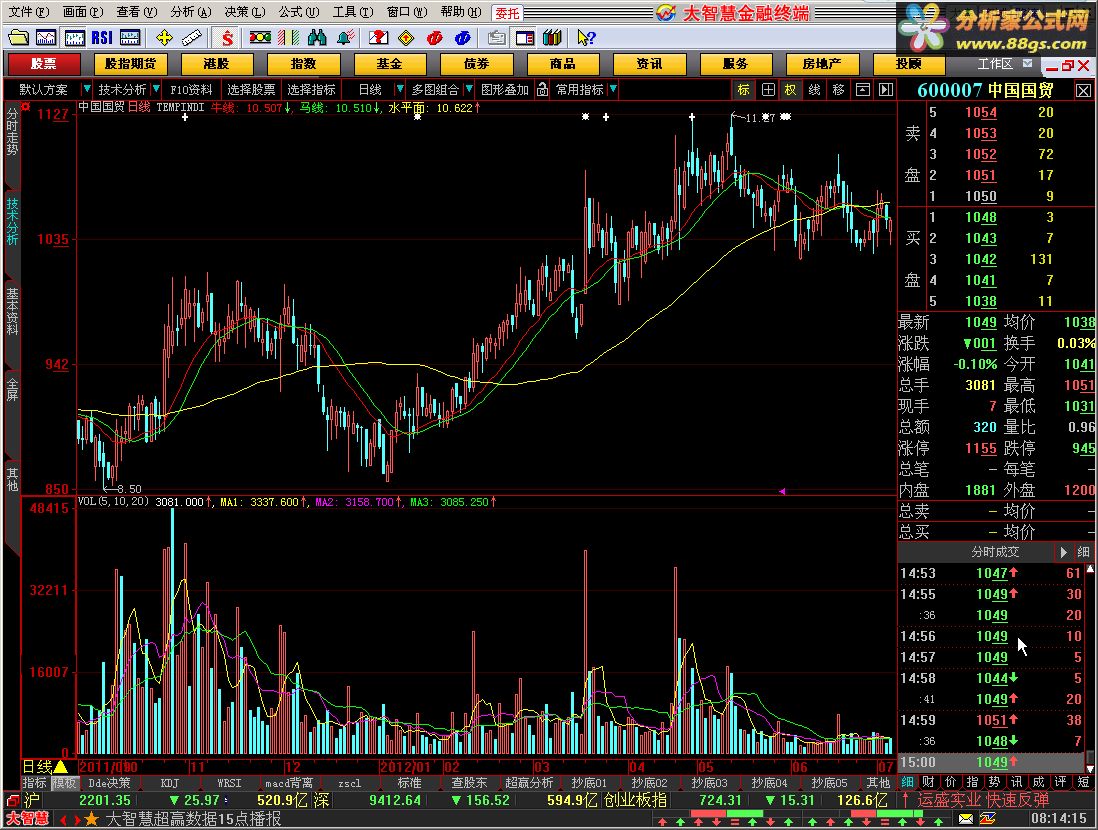The image size is (1098, 830).
Task: Click the collapse panel icon above chart
Action: click(863, 90)
